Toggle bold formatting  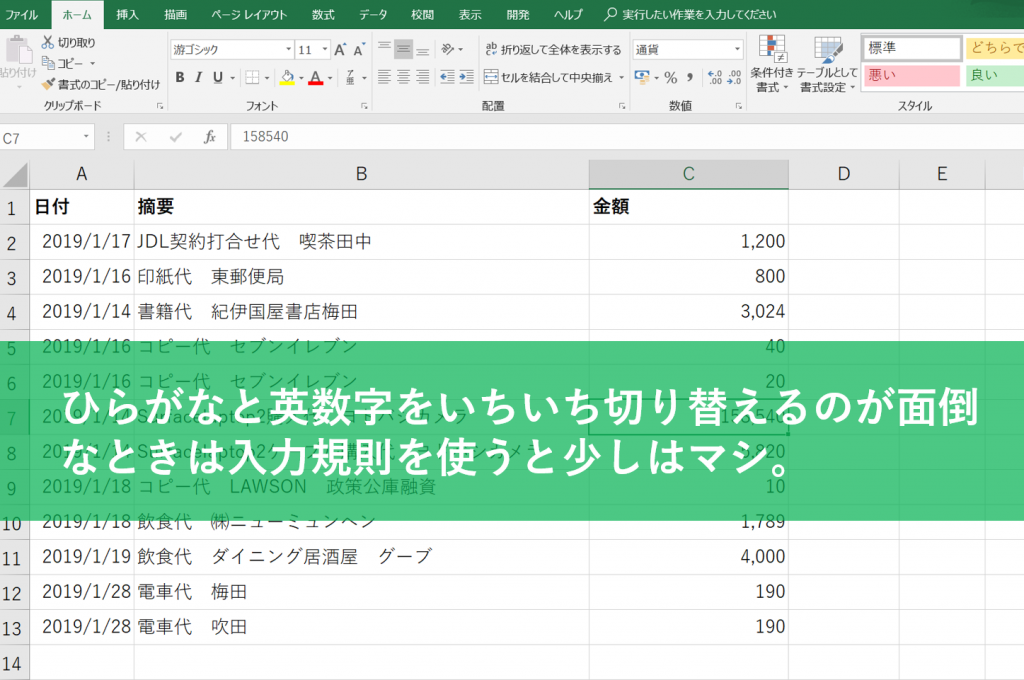[x=180, y=77]
